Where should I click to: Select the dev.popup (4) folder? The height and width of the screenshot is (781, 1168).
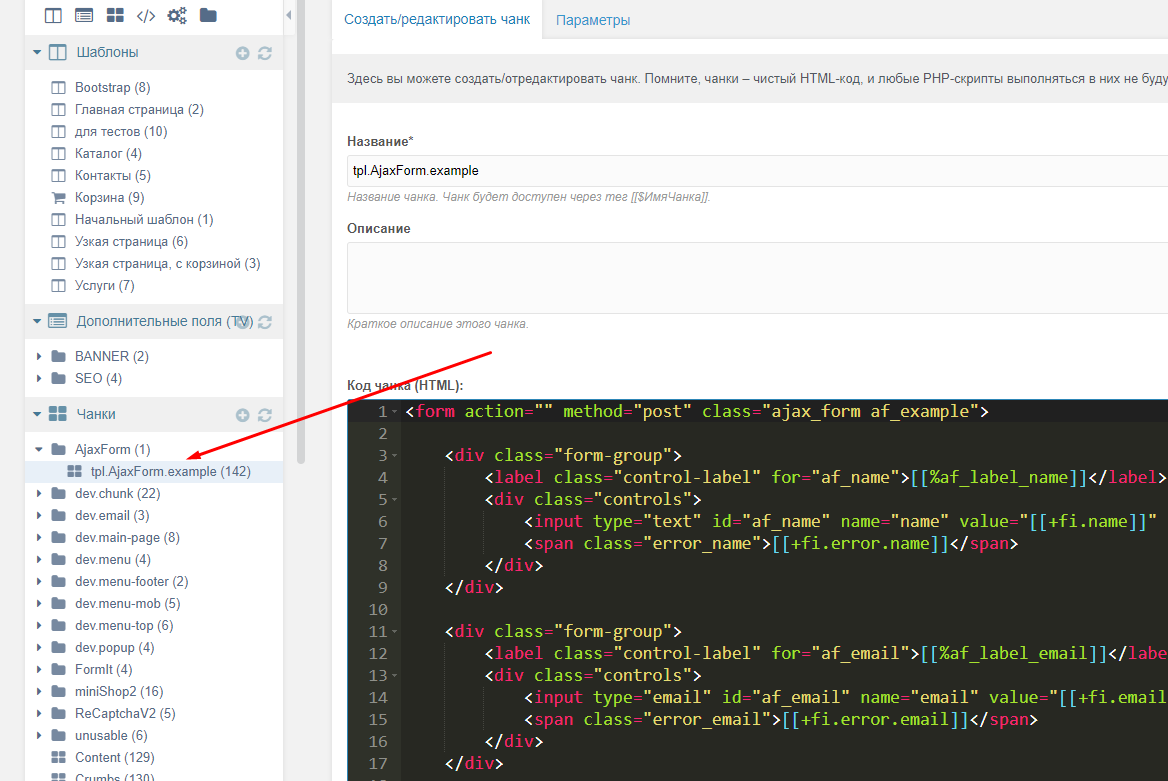pos(115,648)
